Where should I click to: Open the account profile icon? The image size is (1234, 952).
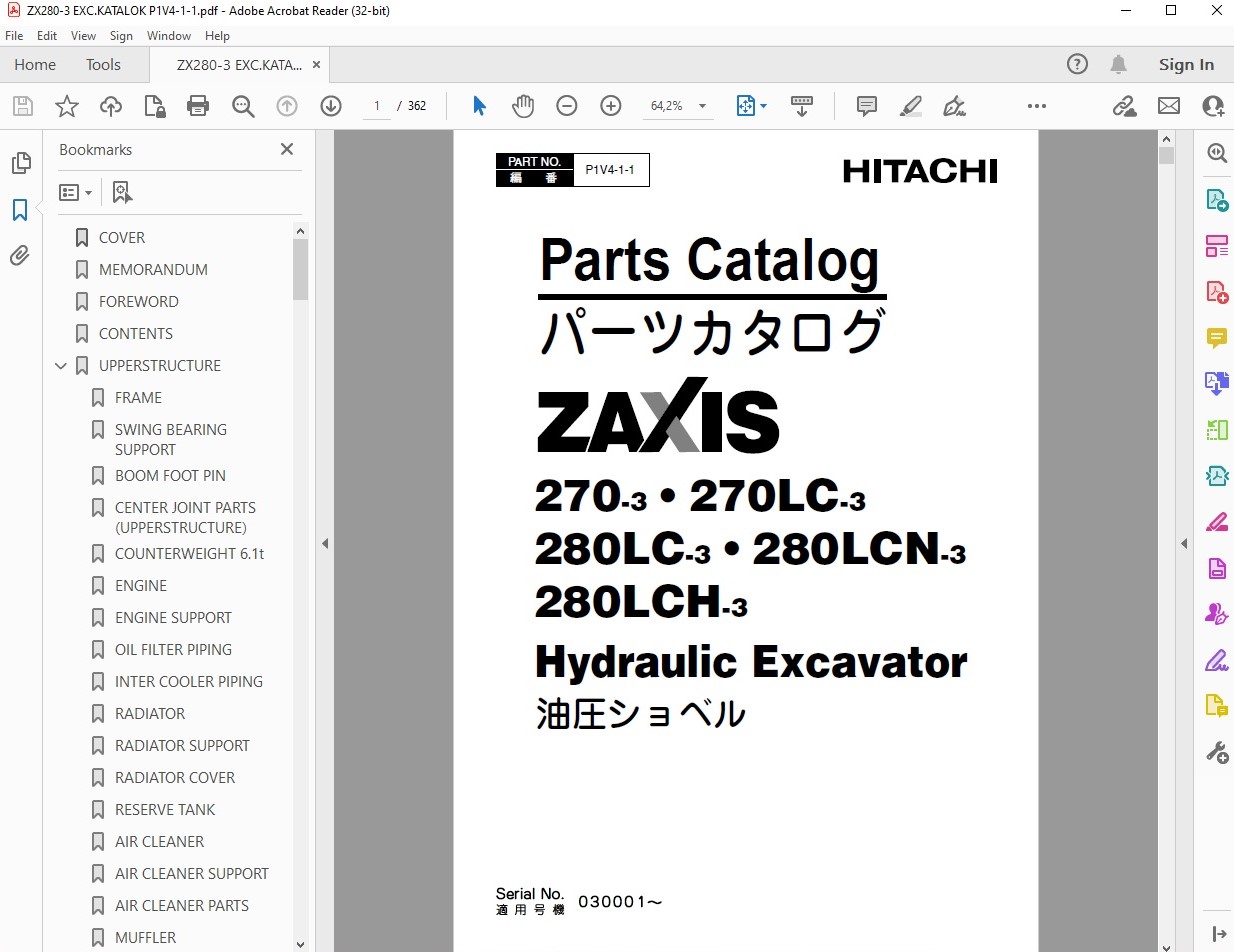coord(1213,106)
